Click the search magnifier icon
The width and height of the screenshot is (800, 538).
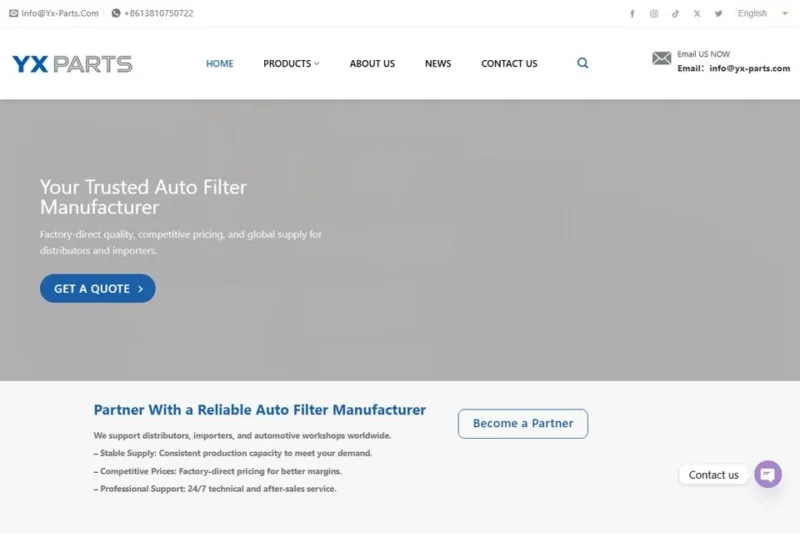pyautogui.click(x=583, y=63)
